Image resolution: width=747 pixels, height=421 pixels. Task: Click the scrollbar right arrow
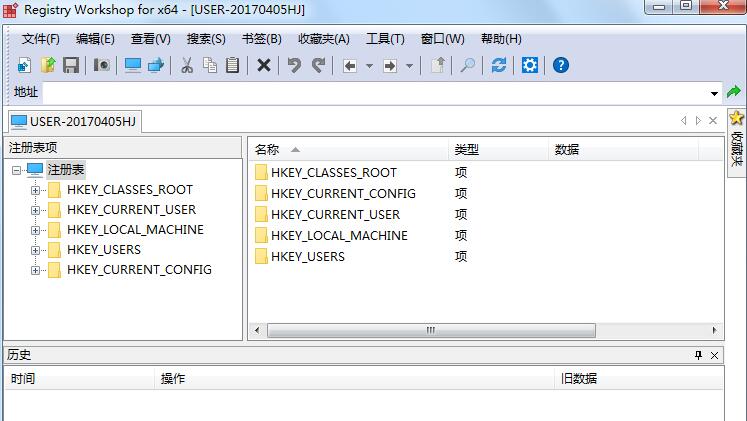pos(714,330)
